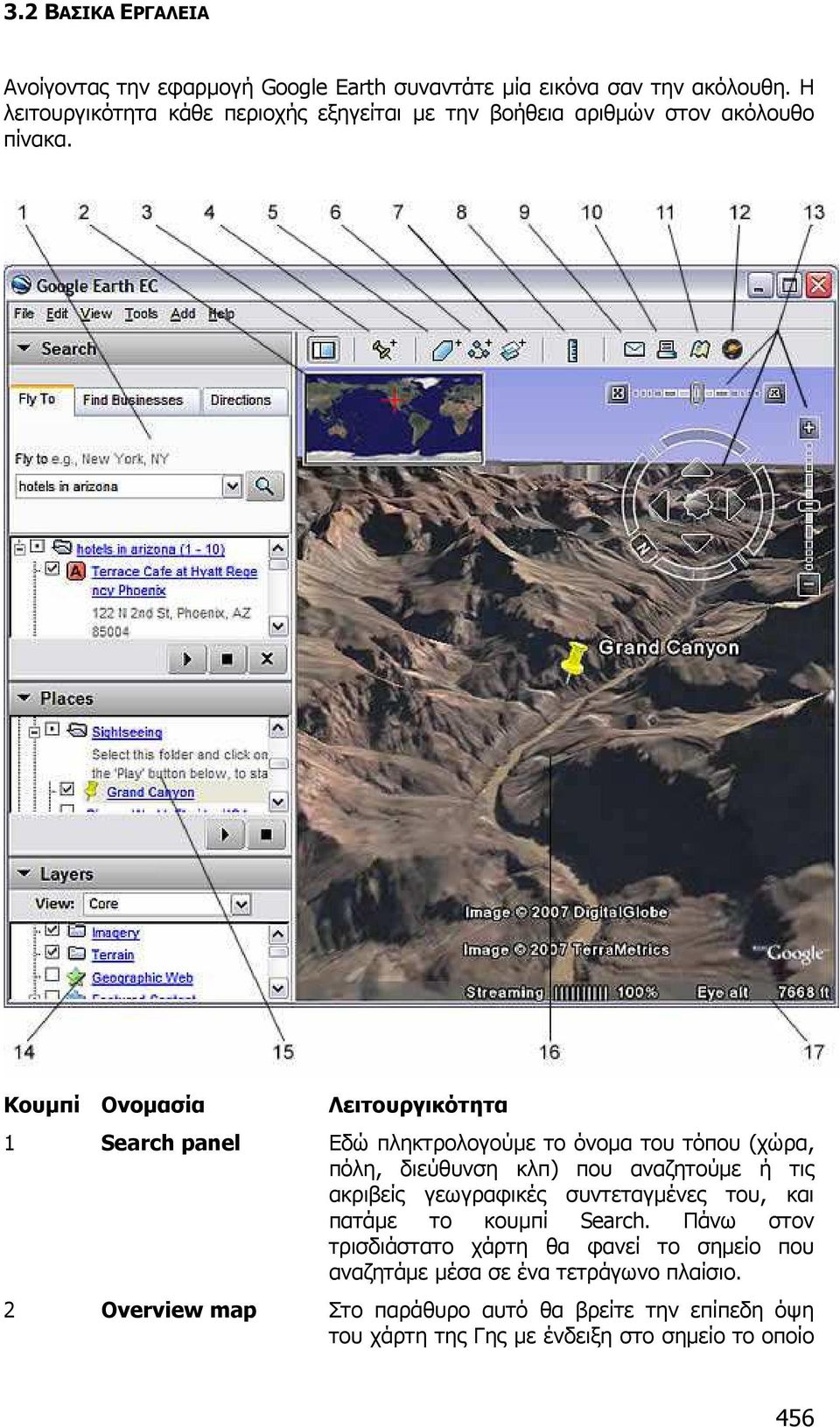Select the Add Polygon tool
Image resolution: width=840 pixels, height=1427 pixels.
(446, 350)
